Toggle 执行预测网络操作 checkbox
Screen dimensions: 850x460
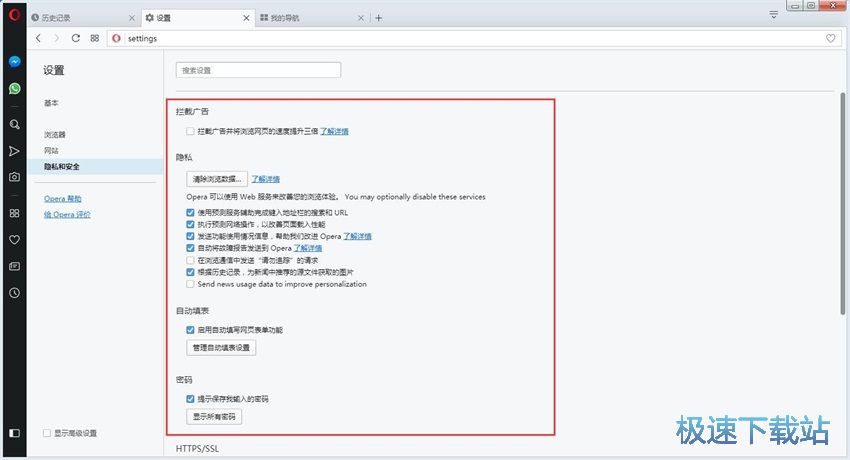tap(190, 224)
